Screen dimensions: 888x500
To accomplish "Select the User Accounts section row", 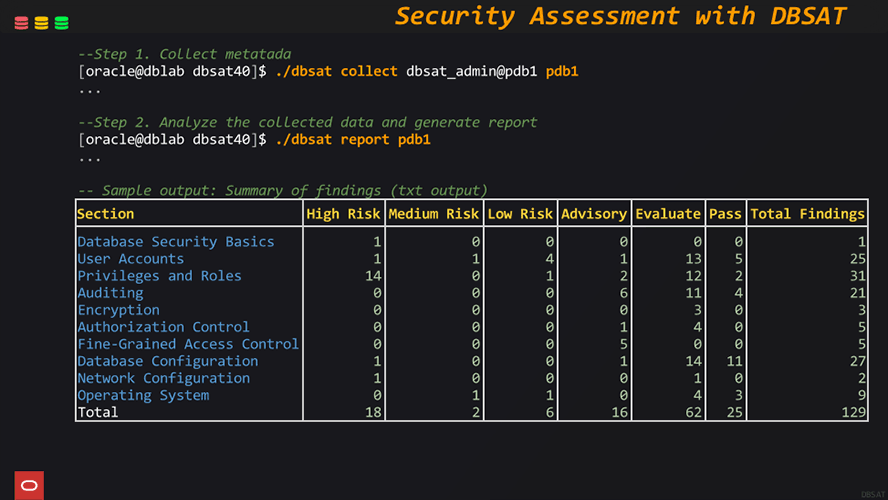I will pyautogui.click(x=130, y=258).
